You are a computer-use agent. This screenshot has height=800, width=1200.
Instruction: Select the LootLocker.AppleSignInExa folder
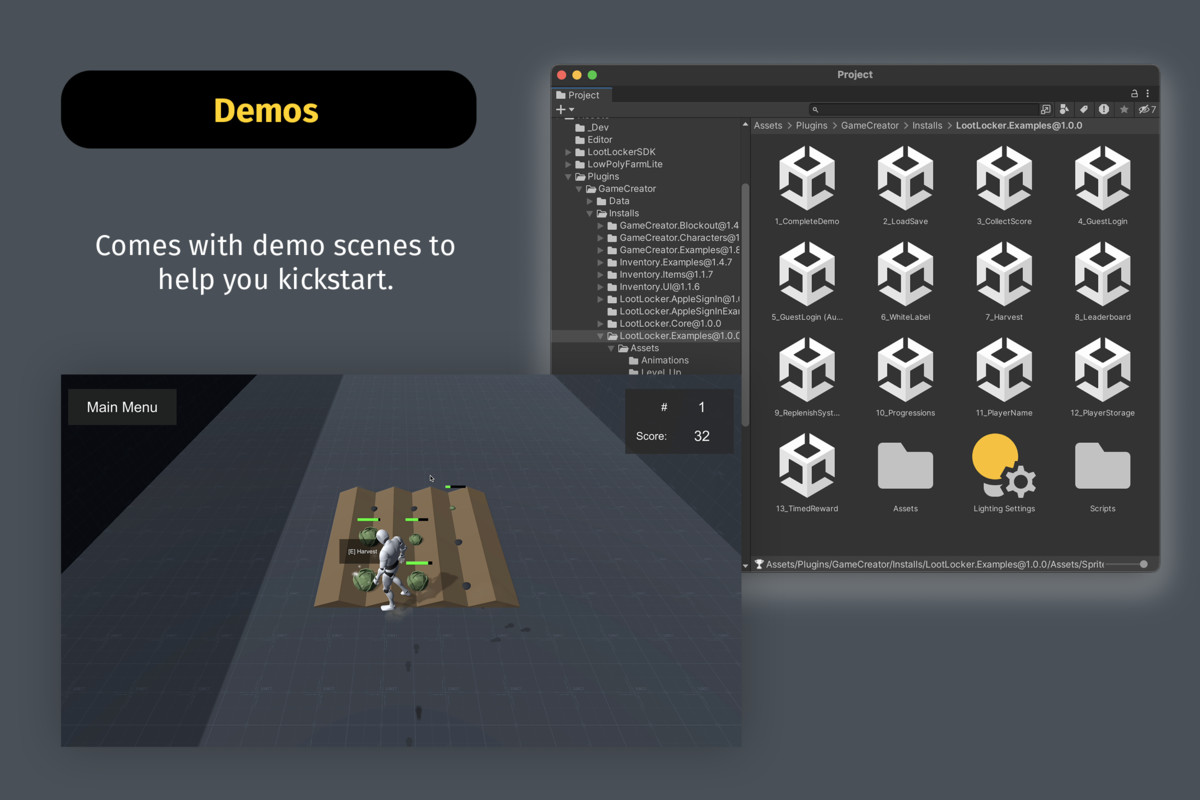click(x=673, y=311)
